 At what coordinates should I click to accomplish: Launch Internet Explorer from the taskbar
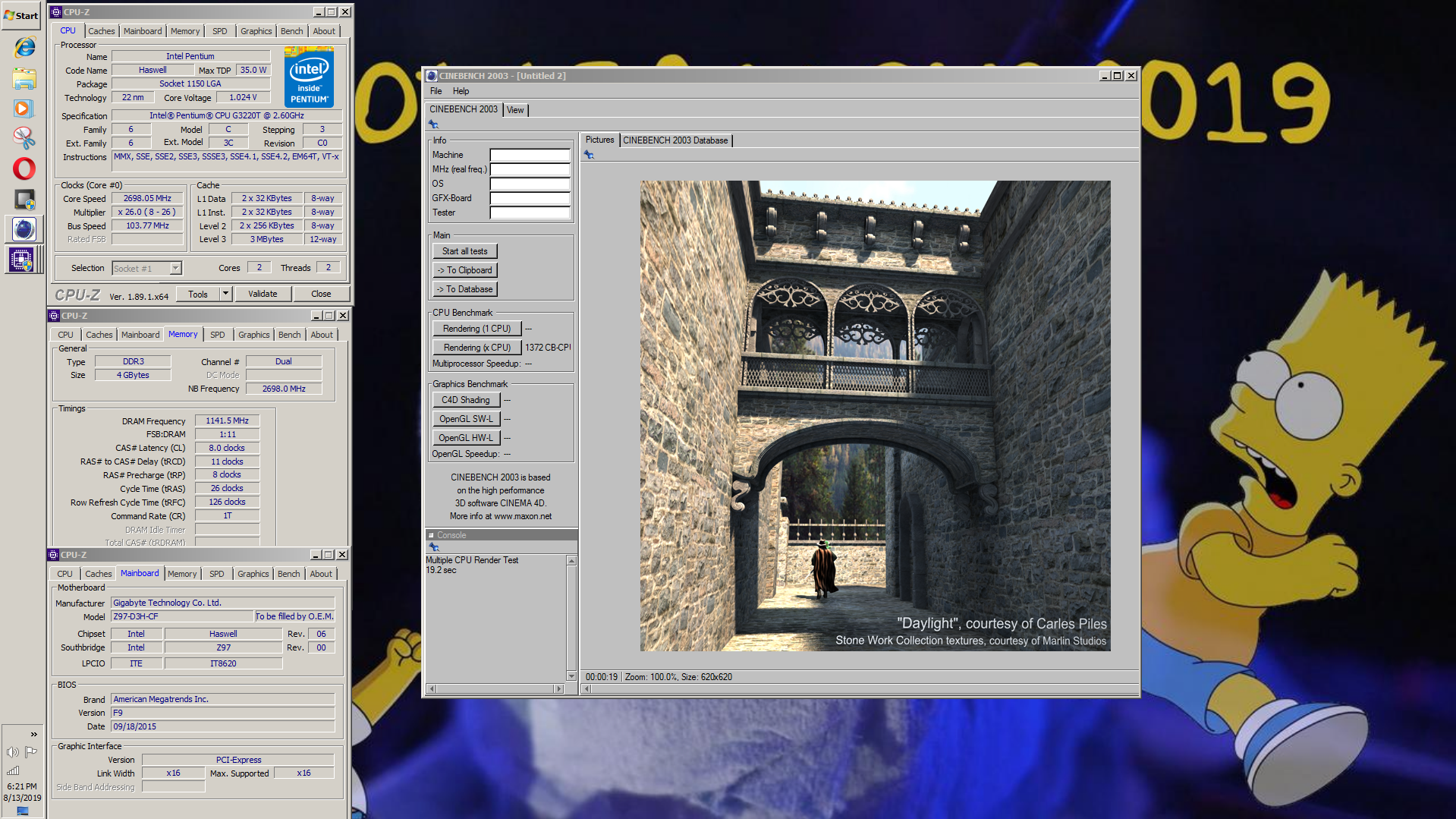[x=24, y=47]
